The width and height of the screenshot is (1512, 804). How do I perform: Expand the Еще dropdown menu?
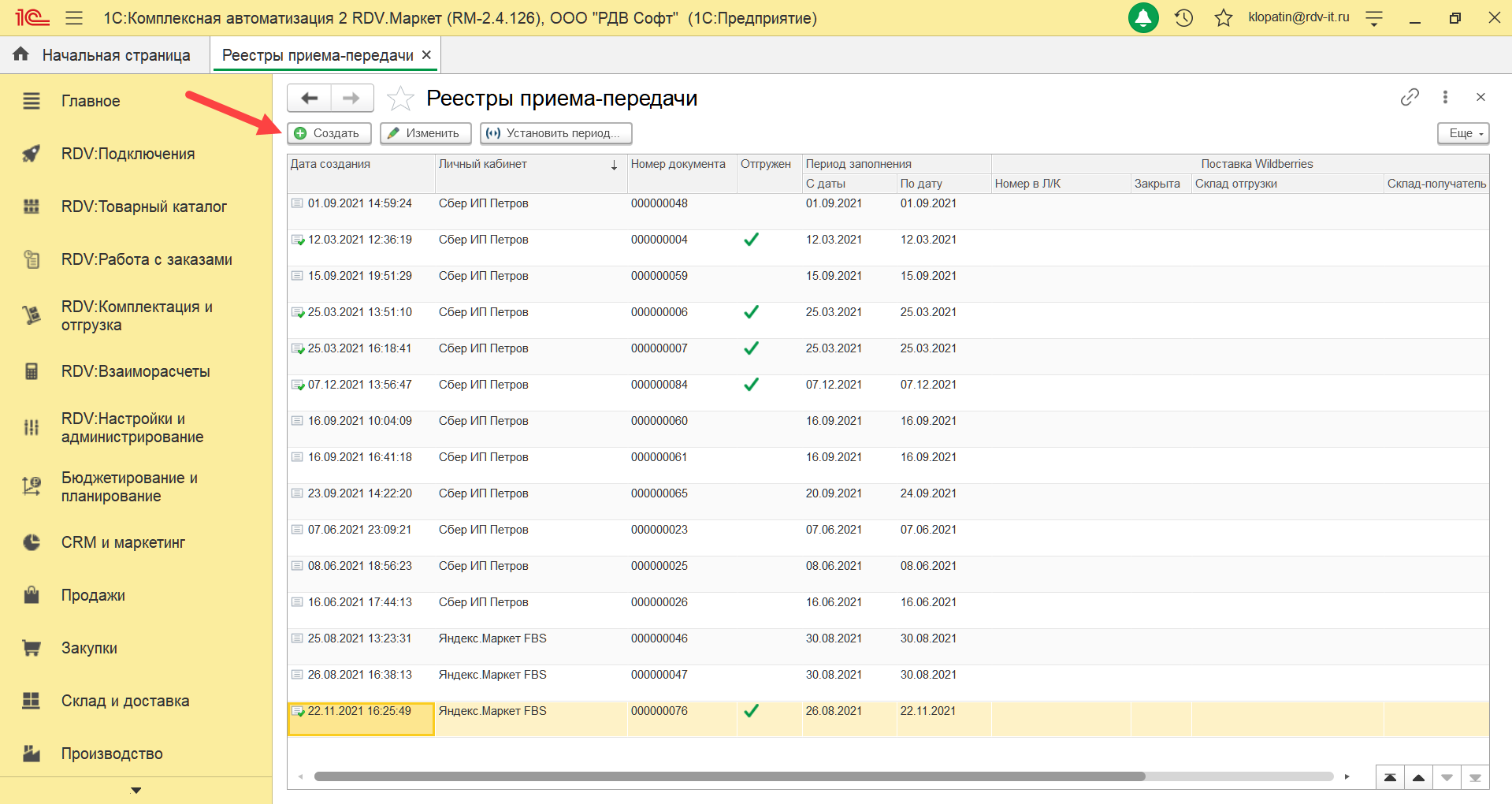coord(1463,133)
